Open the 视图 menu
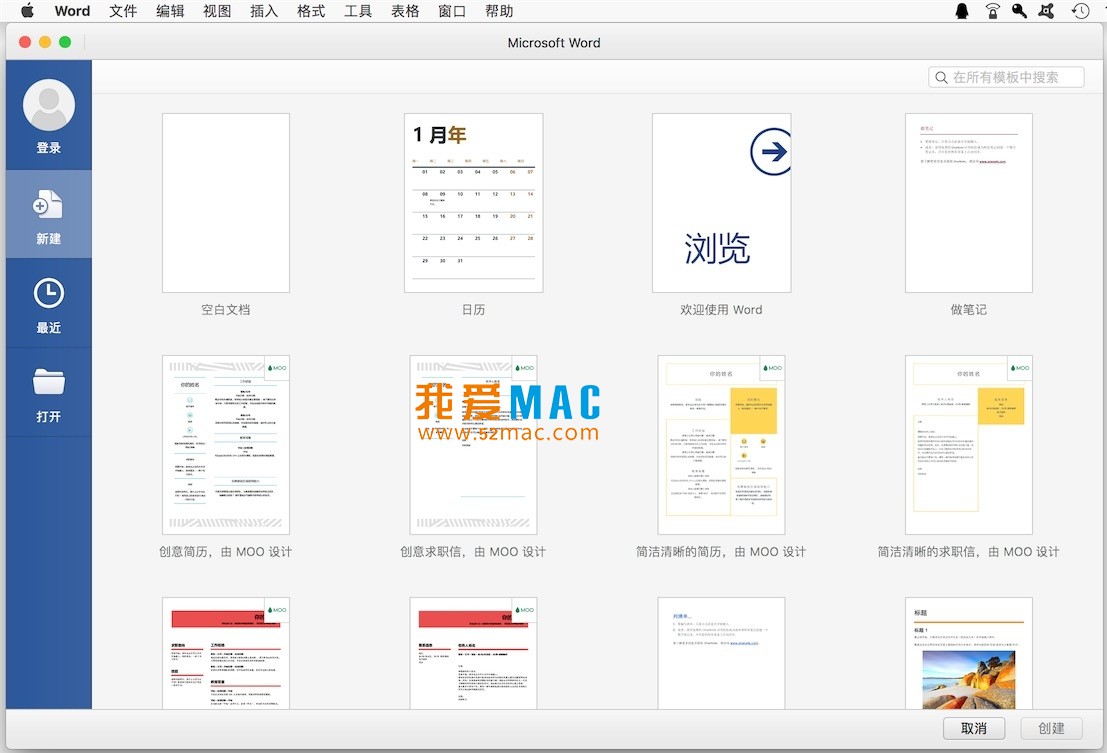 click(x=217, y=11)
